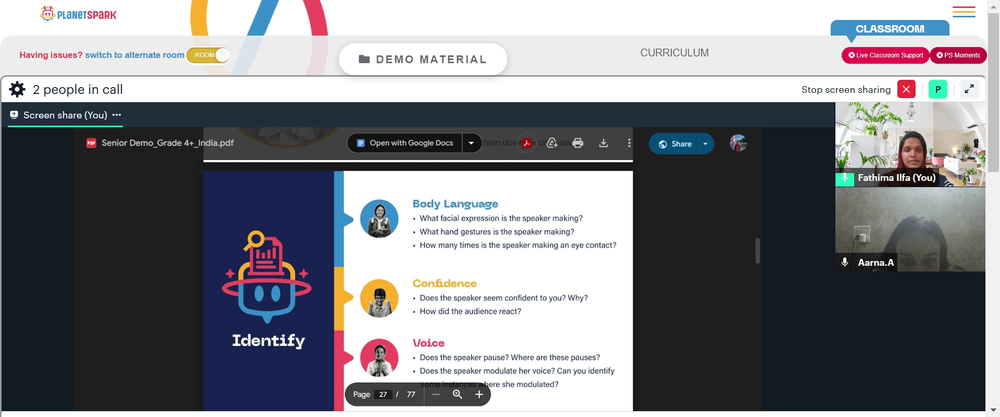Expand the Open with dropdown arrow
The image size is (1000, 417).
[471, 143]
